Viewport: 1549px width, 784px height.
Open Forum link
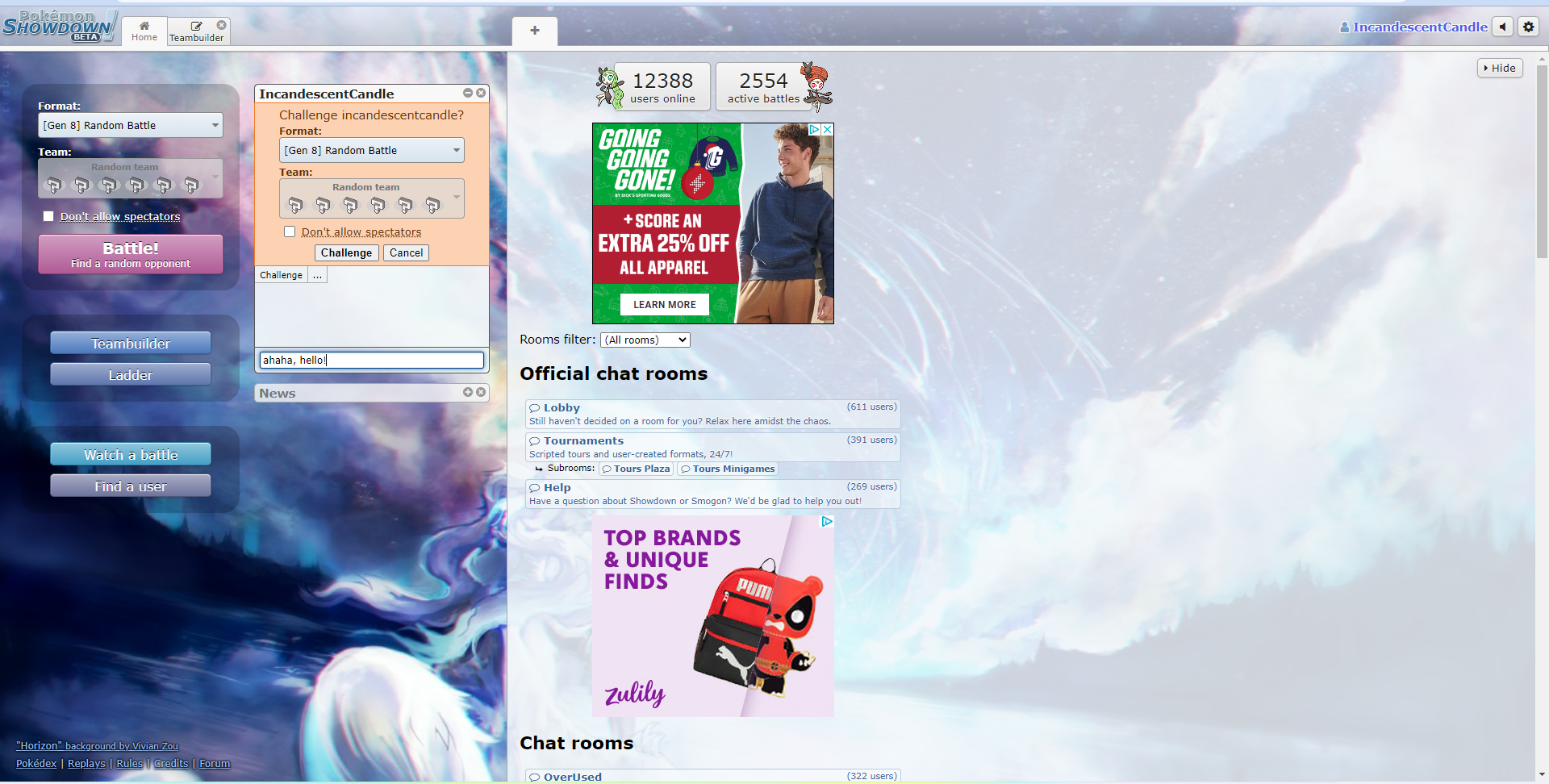coord(215,763)
